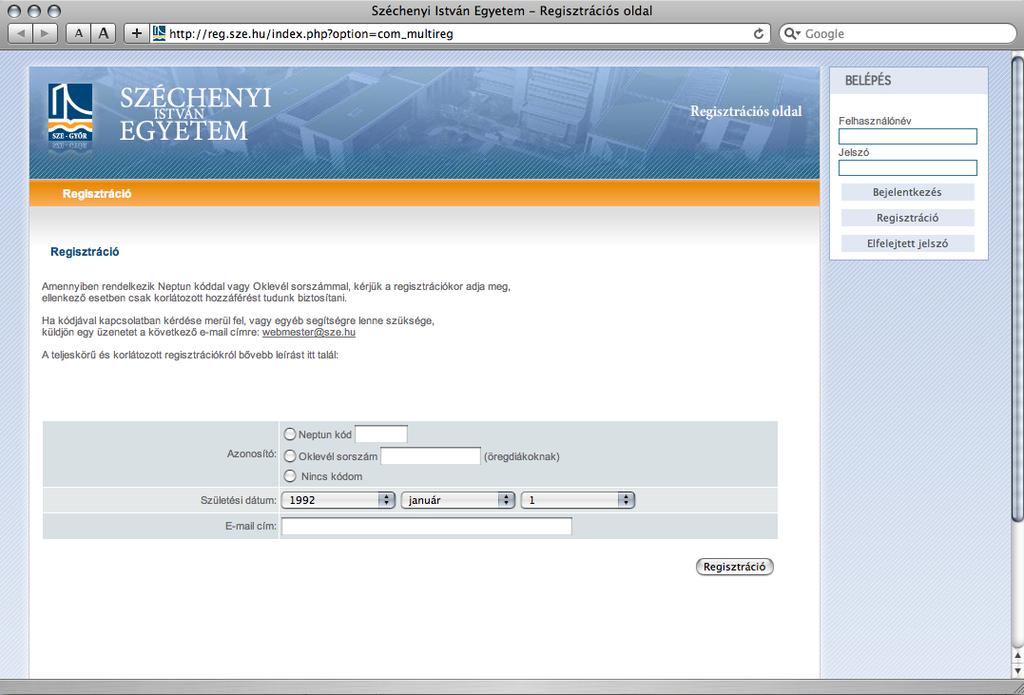Click the E-mail cím input field

click(427, 526)
